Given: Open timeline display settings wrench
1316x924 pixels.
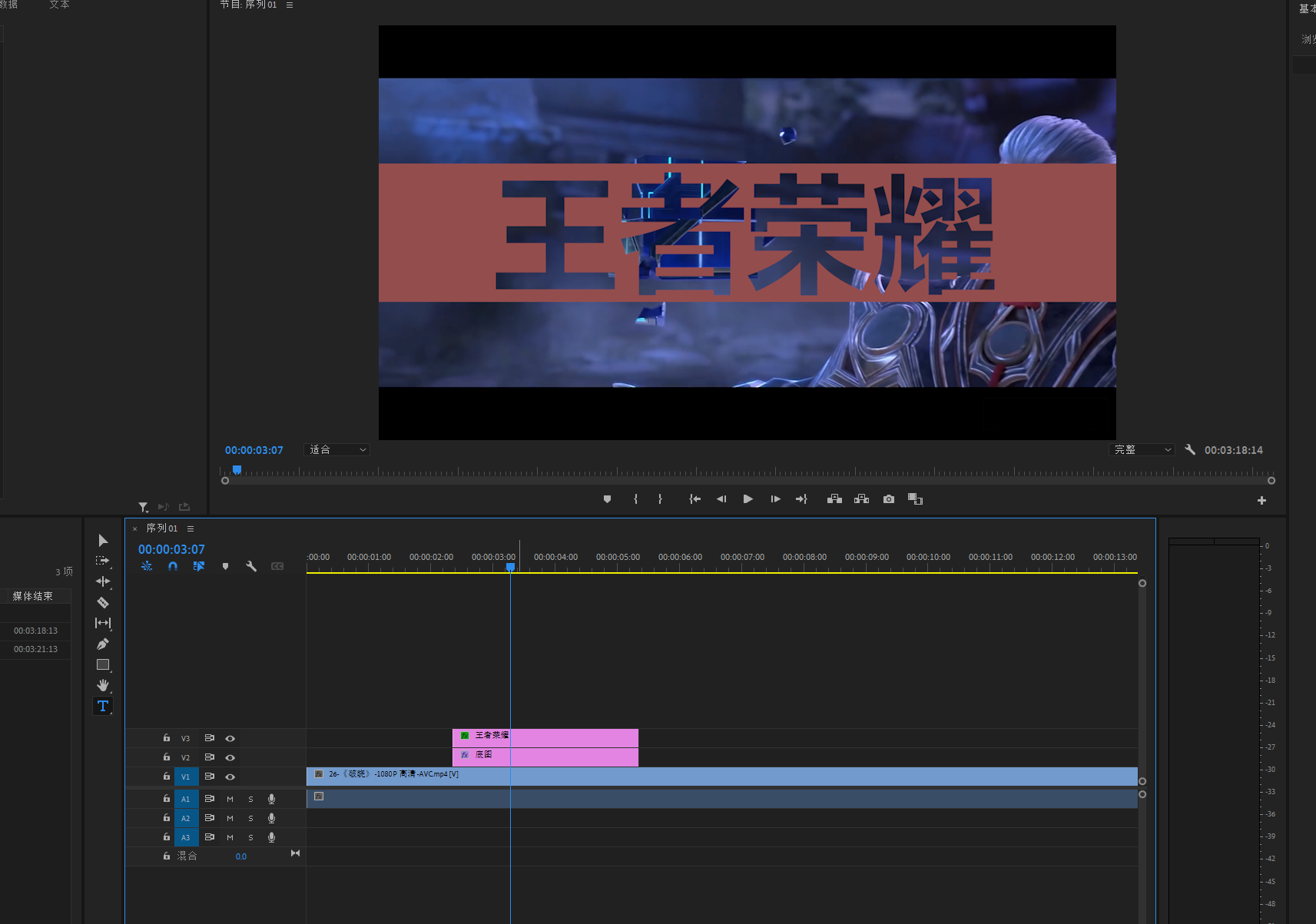Looking at the screenshot, I should point(251,566).
